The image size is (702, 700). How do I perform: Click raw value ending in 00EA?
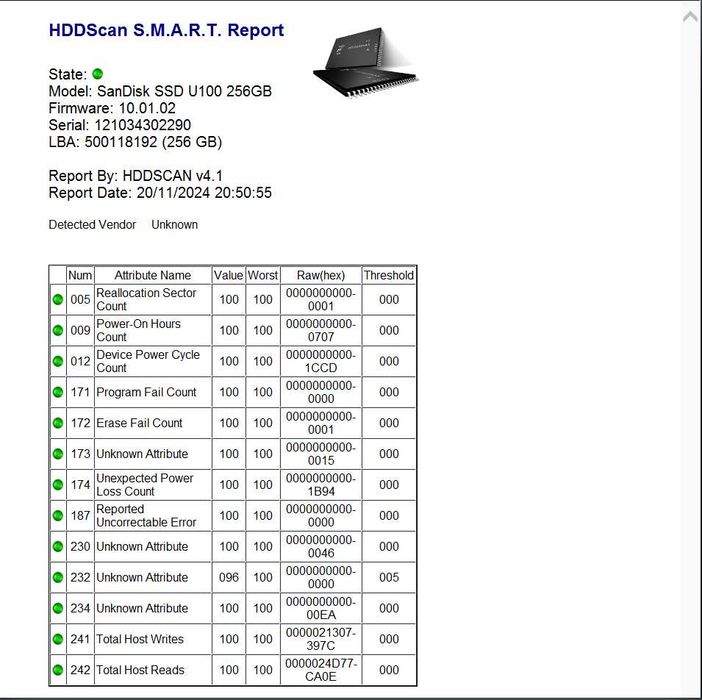321,608
